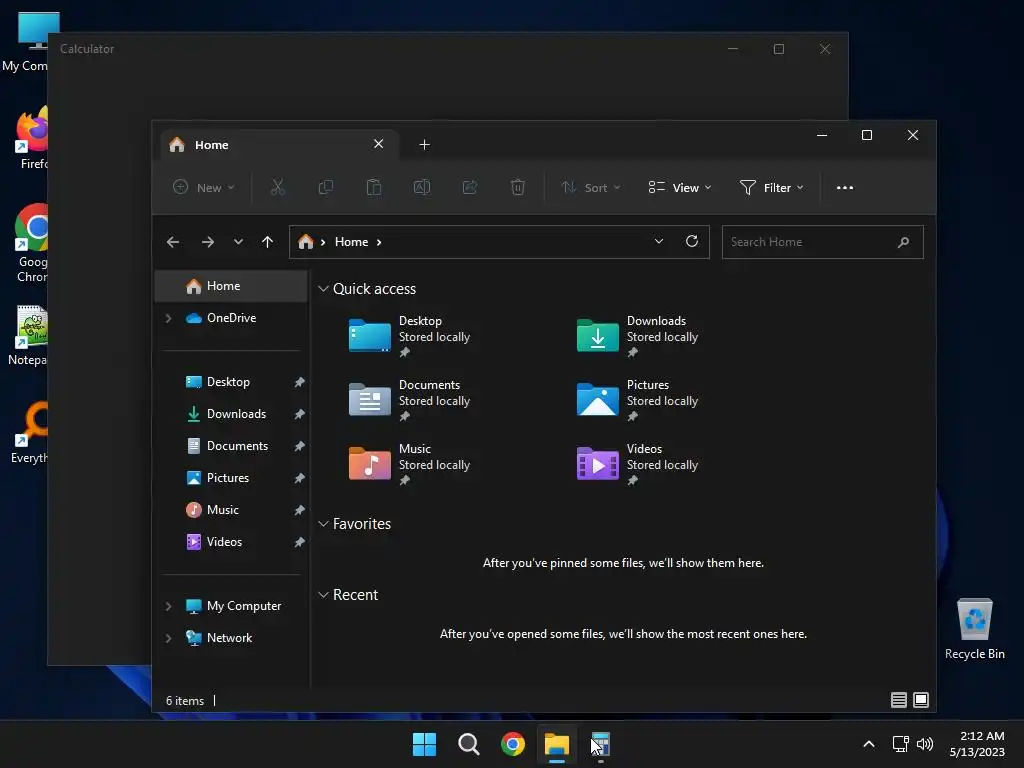The image size is (1024, 768).
Task: Open the Downloads folder in Quick access
Action: pos(637,336)
